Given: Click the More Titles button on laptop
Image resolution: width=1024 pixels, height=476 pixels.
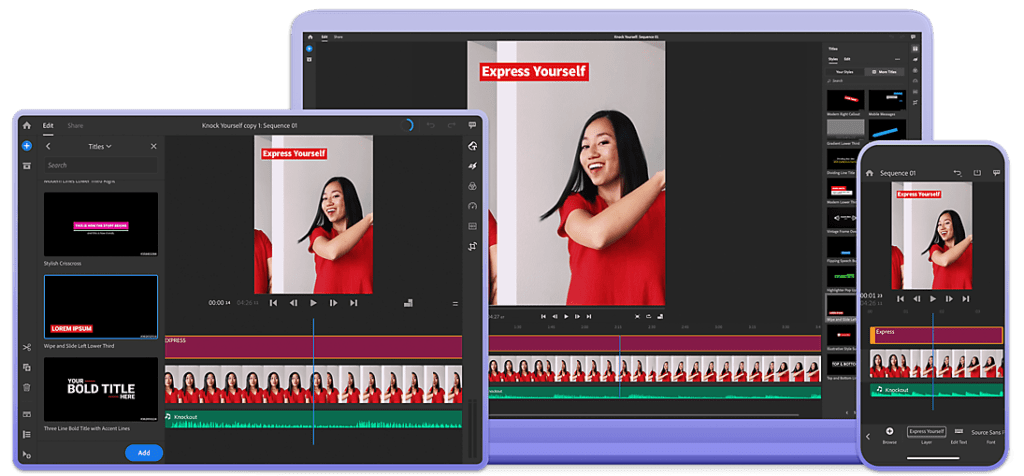Looking at the screenshot, I should (885, 72).
